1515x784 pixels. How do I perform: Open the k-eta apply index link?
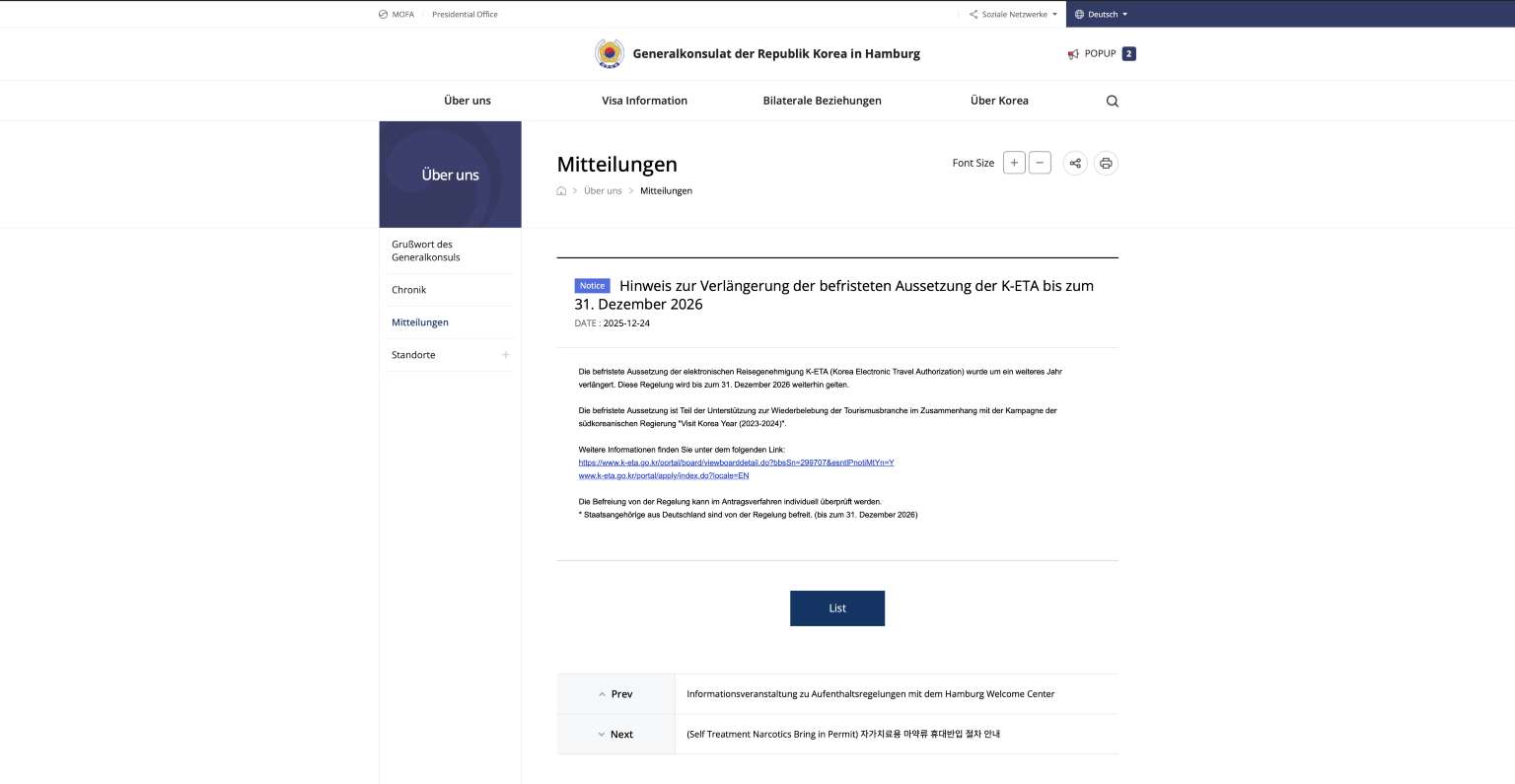pyautogui.click(x=663, y=475)
